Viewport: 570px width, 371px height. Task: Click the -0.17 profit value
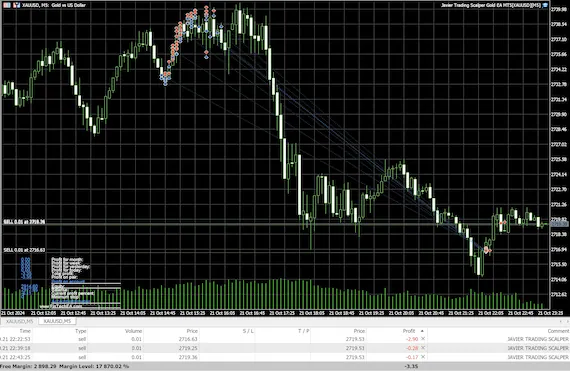click(x=412, y=357)
